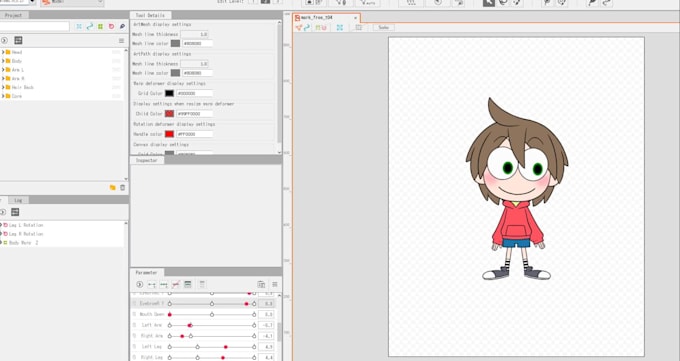
Task: Filter parts list by red rotation deformer icon
Action: (x=111, y=26)
